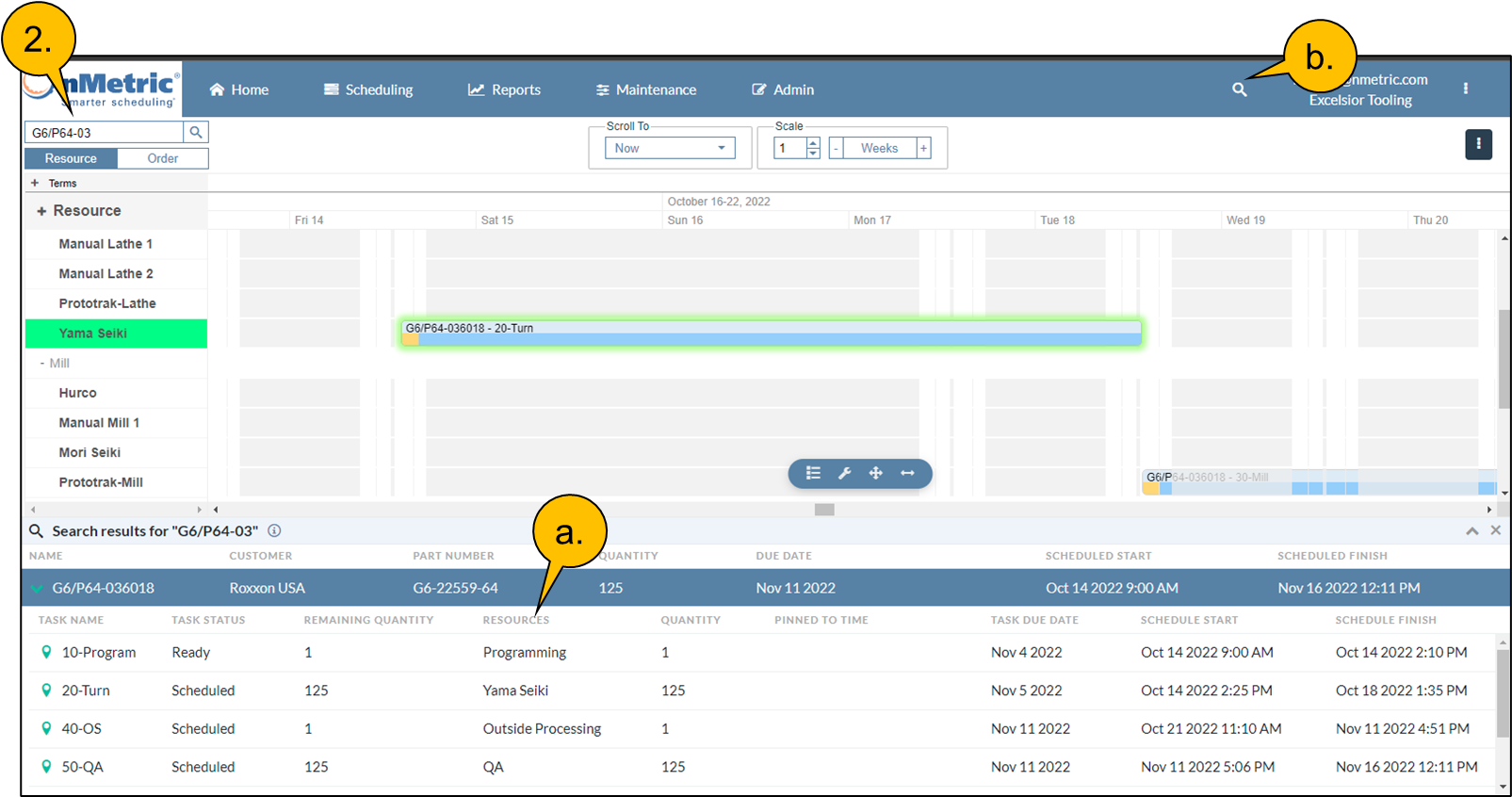Click the G6/P64-036018 - 20-Turn gantt bar
This screenshot has width=1512, height=797.
(x=771, y=333)
